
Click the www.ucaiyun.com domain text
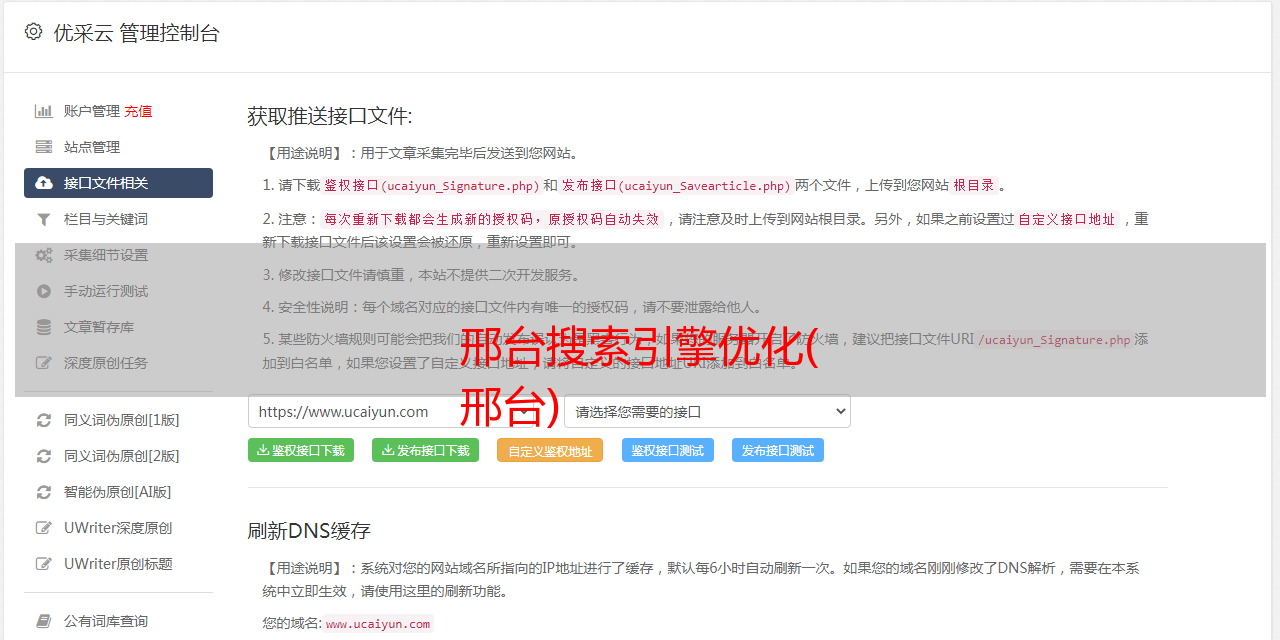pyautogui.click(x=378, y=623)
